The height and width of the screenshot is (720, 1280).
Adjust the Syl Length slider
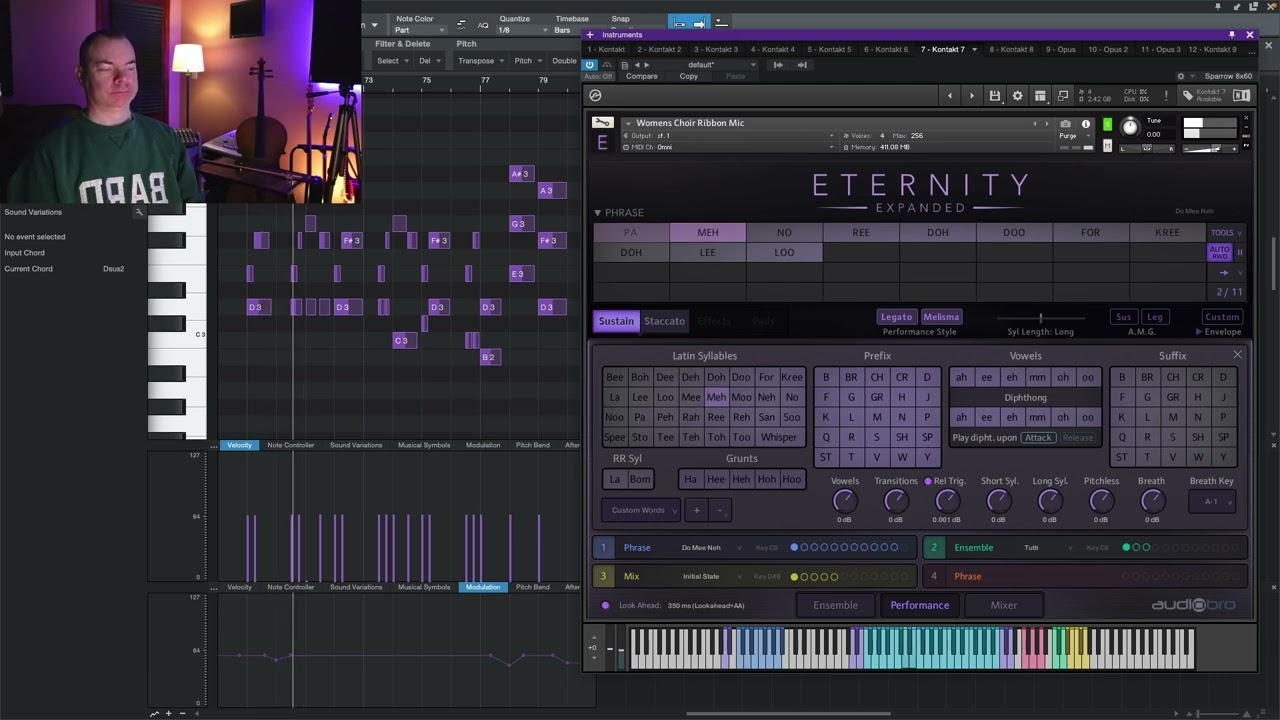[x=1040, y=318]
